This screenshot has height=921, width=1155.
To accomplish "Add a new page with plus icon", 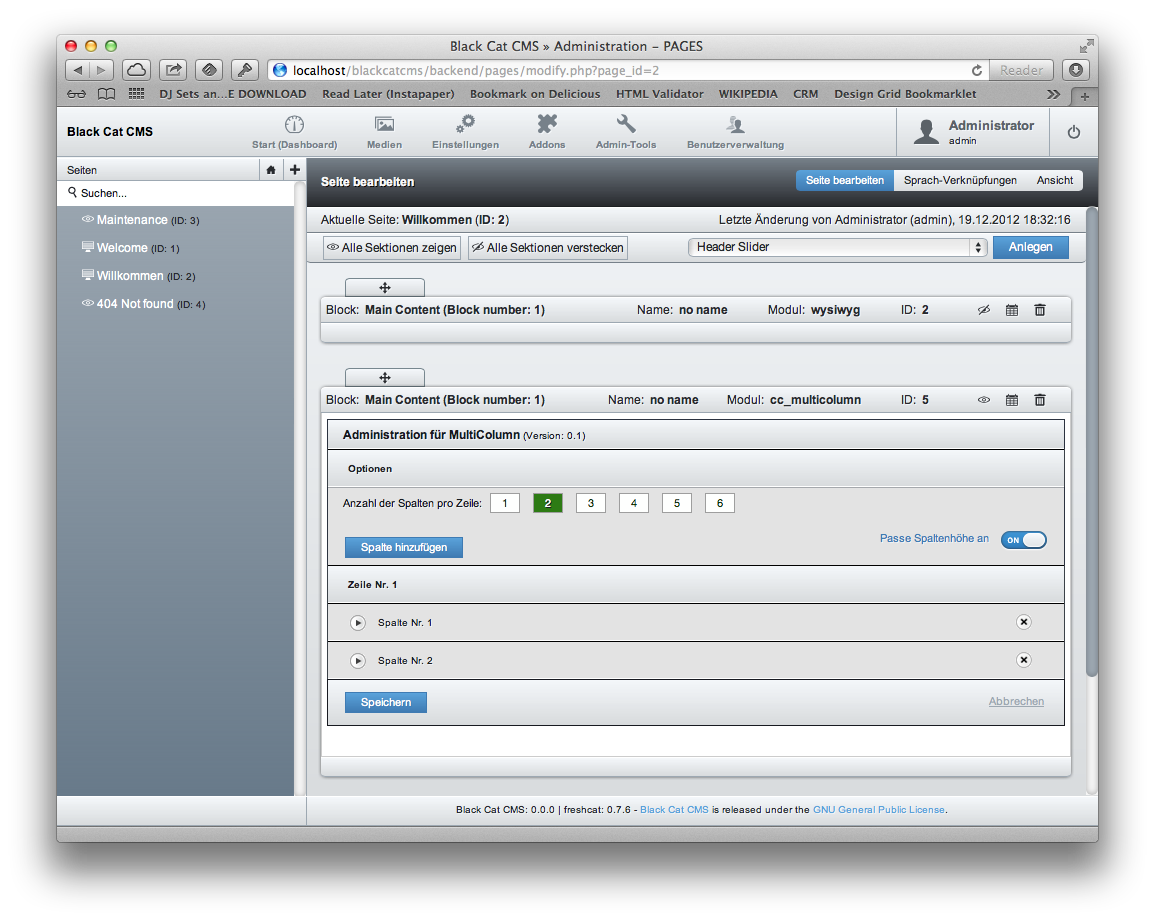I will click(x=295, y=169).
